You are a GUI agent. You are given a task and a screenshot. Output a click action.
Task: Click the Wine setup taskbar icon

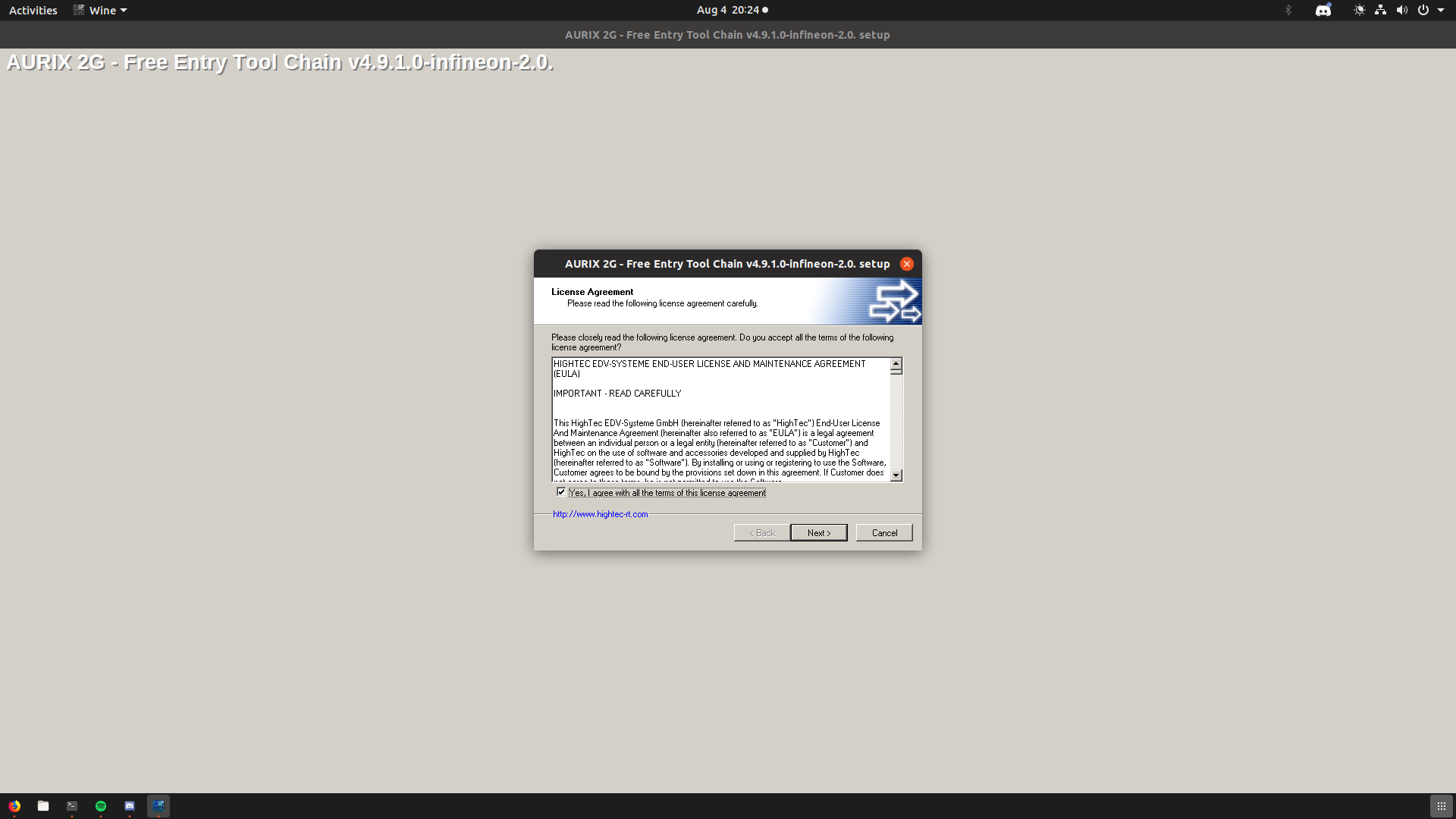point(158,806)
